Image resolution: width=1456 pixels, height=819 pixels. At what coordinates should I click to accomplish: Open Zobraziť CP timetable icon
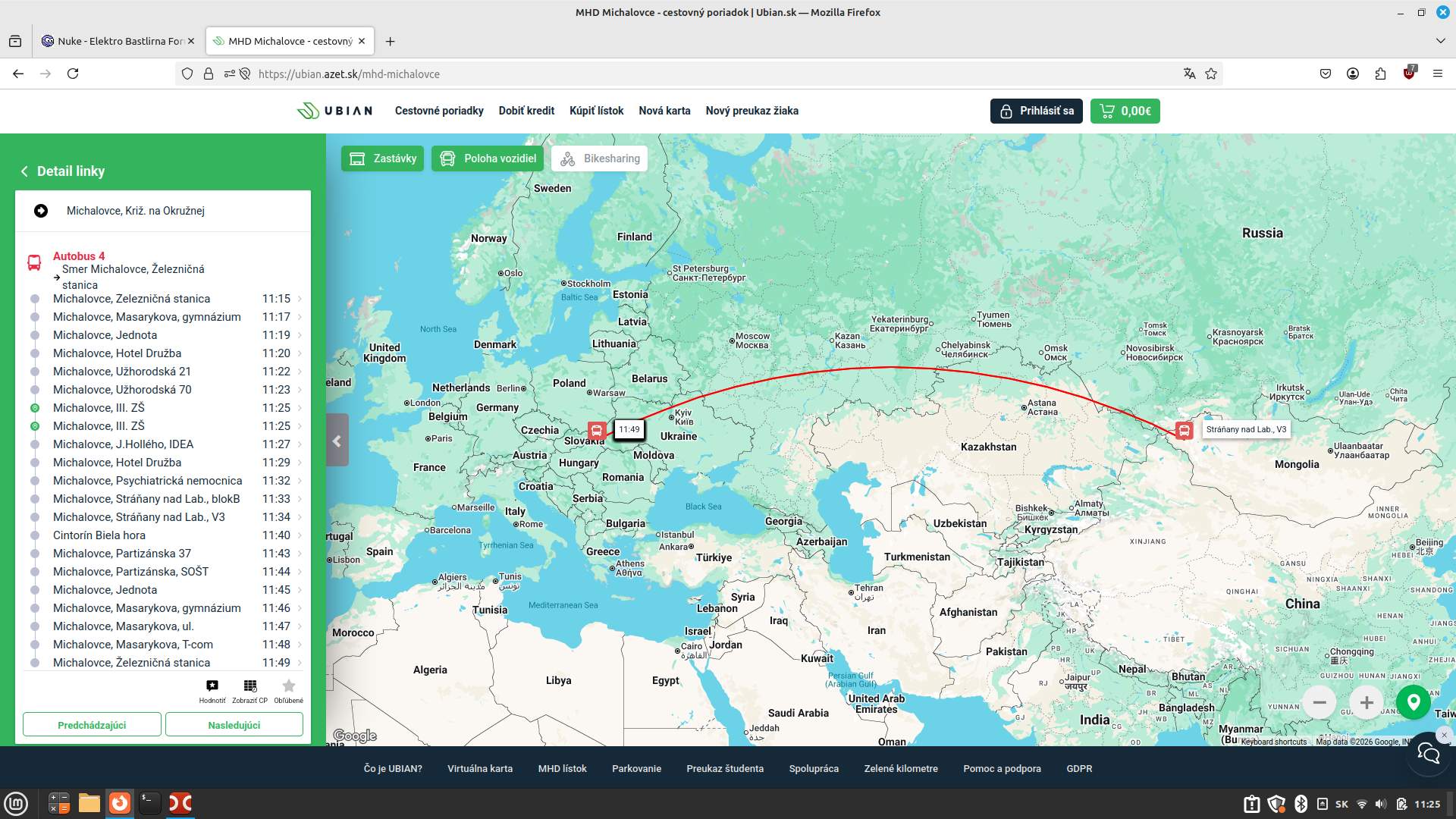(250, 686)
